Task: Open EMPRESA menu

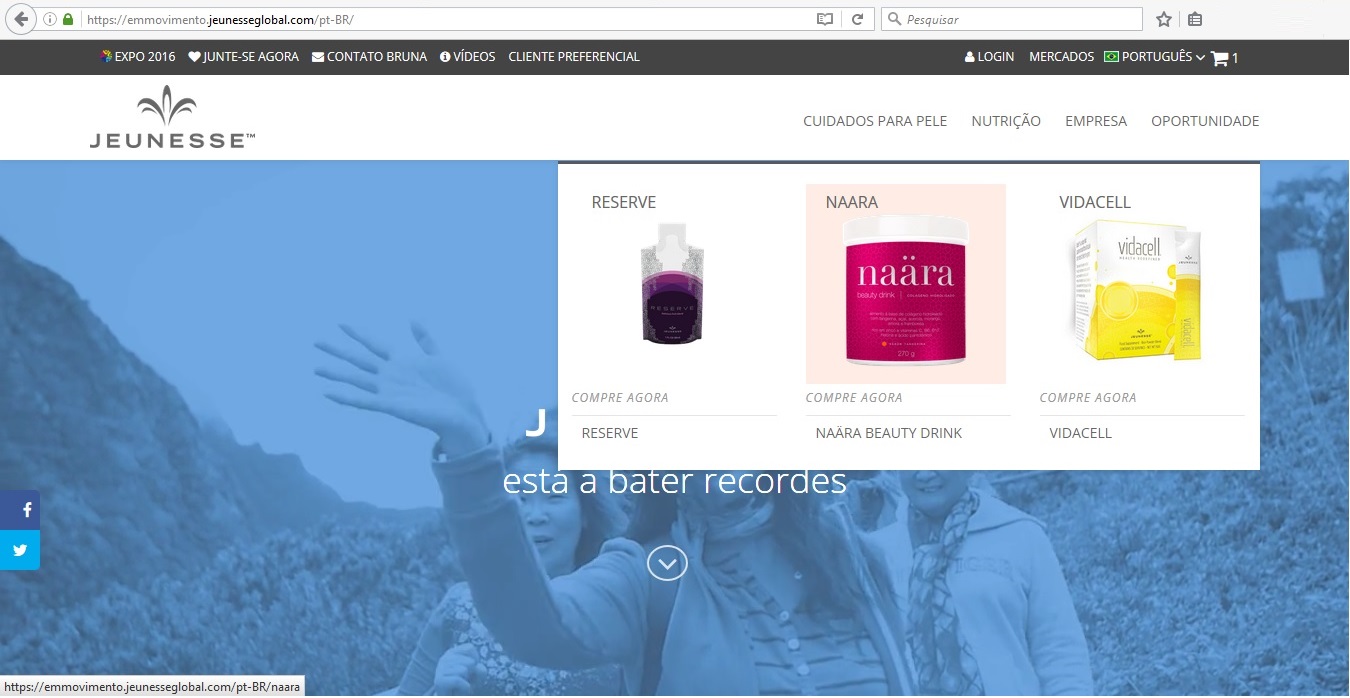Action: point(1096,121)
